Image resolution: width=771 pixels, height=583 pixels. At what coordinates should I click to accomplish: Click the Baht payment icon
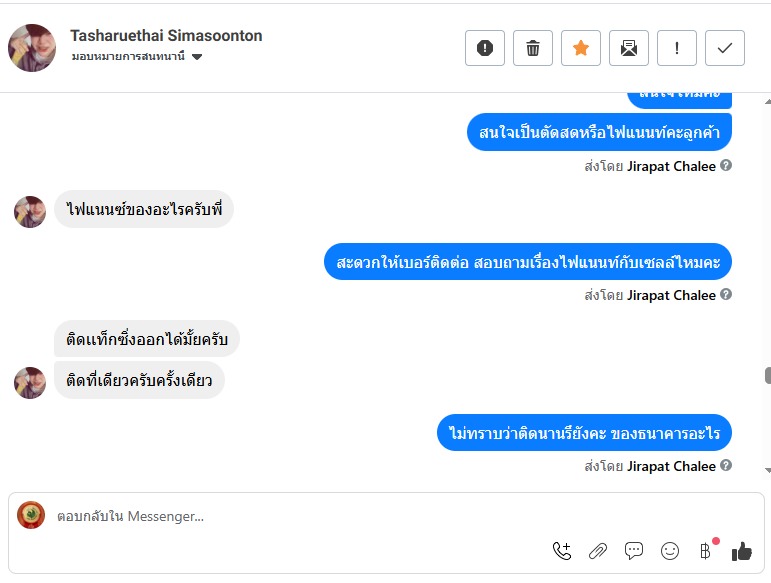click(706, 550)
